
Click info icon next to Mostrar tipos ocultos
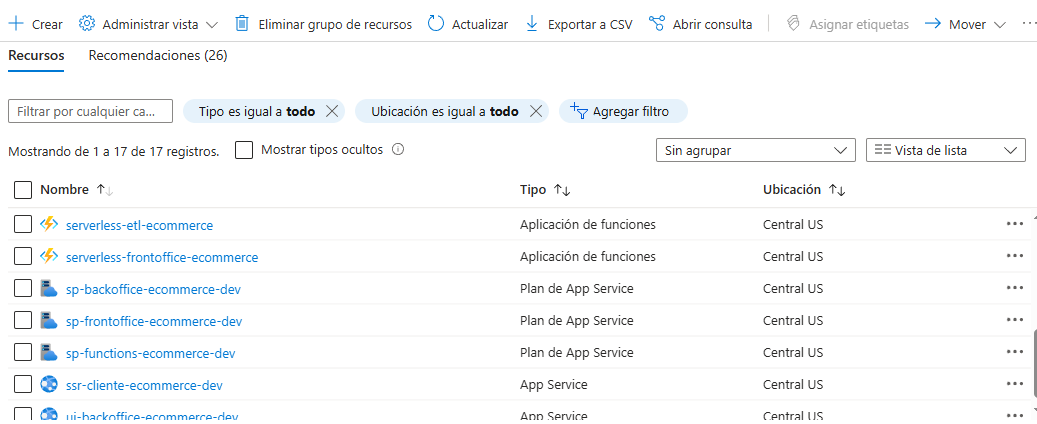[x=398, y=150]
